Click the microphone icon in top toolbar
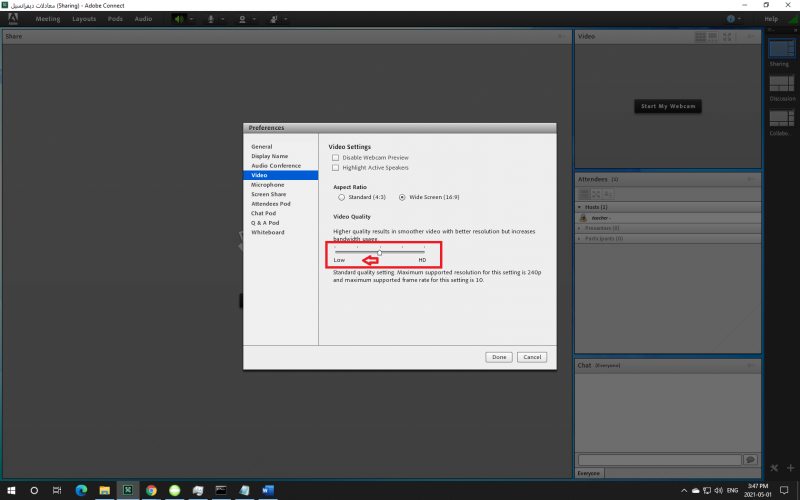The width and height of the screenshot is (800, 500). point(210,18)
